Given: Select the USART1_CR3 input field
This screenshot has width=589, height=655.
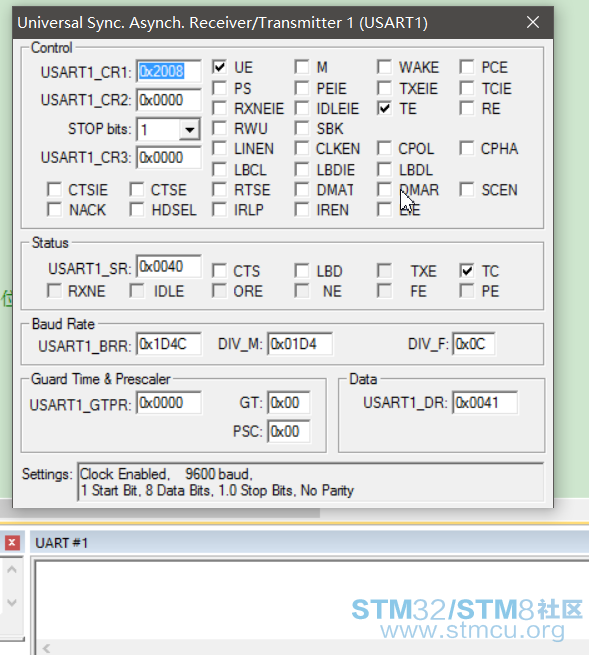Looking at the screenshot, I should (x=168, y=157).
